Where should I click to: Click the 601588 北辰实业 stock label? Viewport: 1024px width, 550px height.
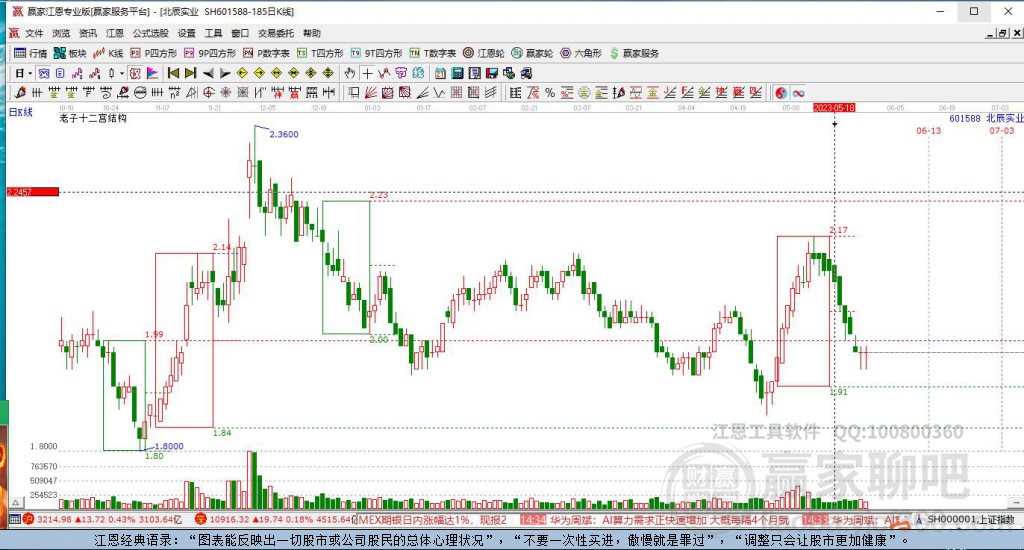[986, 118]
